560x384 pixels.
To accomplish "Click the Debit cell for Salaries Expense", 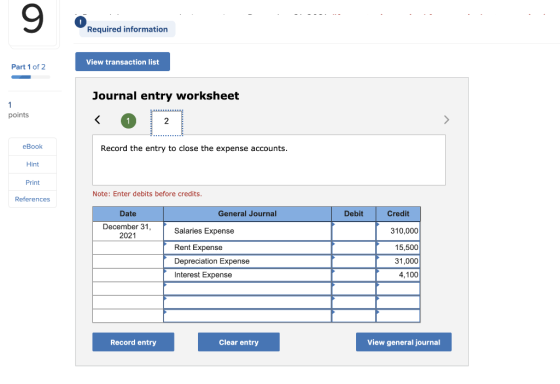I will click(354, 231).
